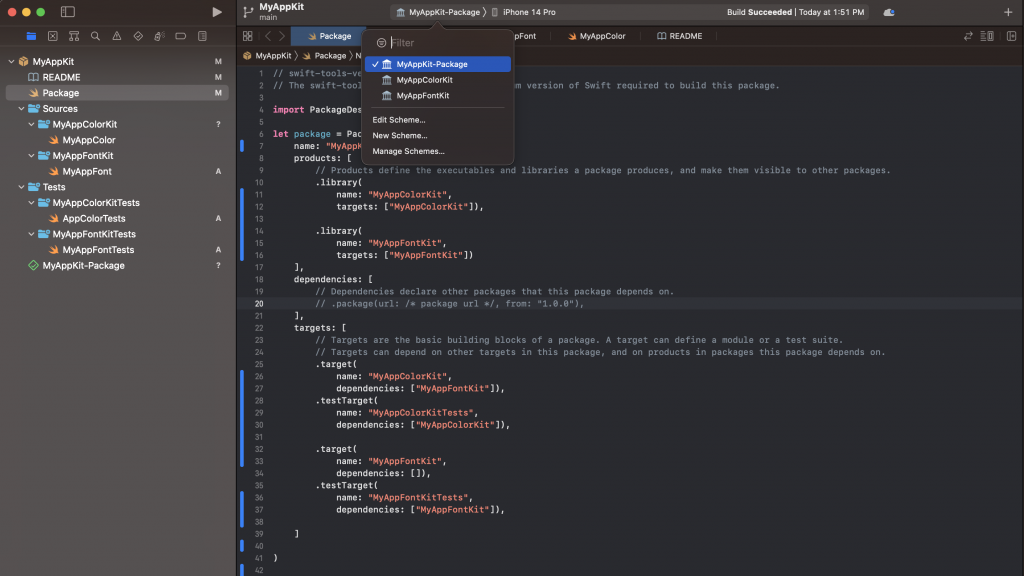This screenshot has height=576, width=1024.
Task: Collapse the MyAppFontKit folder
Action: [x=31, y=155]
